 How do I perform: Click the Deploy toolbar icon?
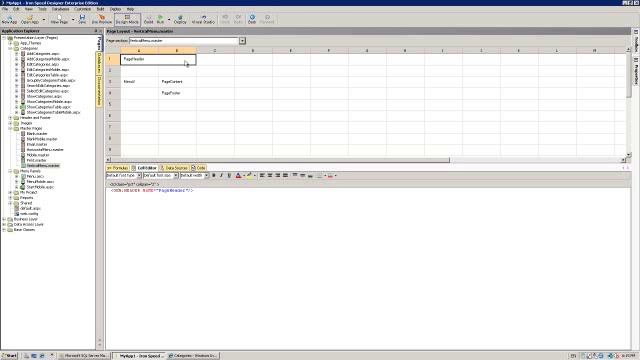180,19
